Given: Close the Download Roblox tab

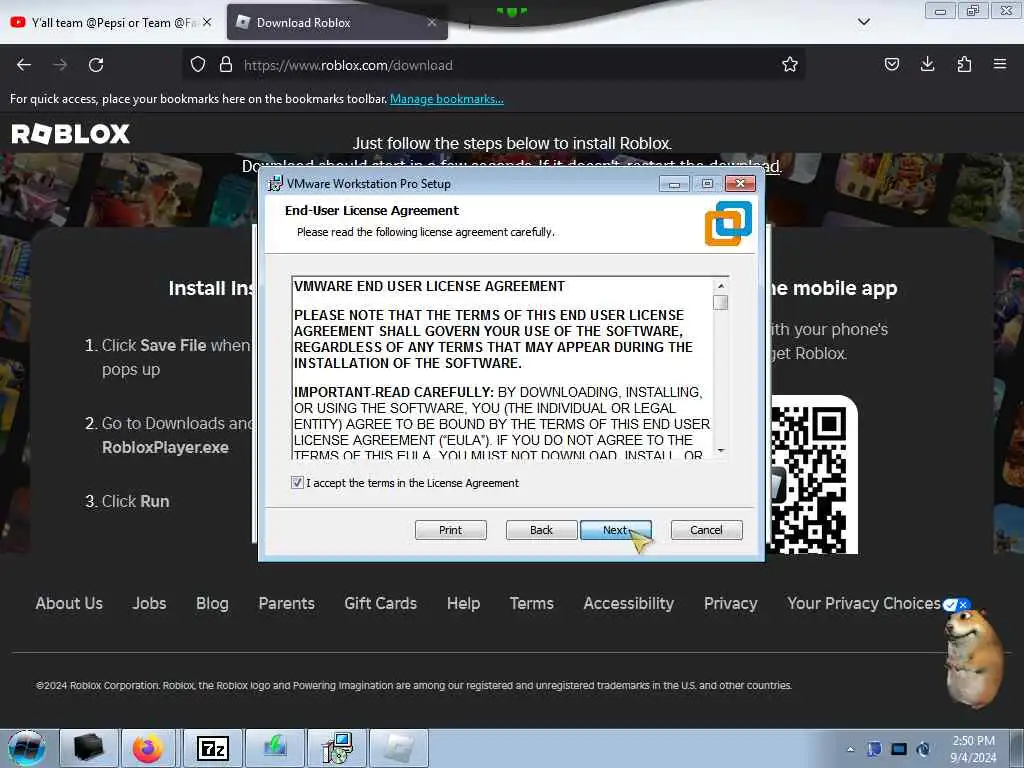Looking at the screenshot, I should (432, 22).
